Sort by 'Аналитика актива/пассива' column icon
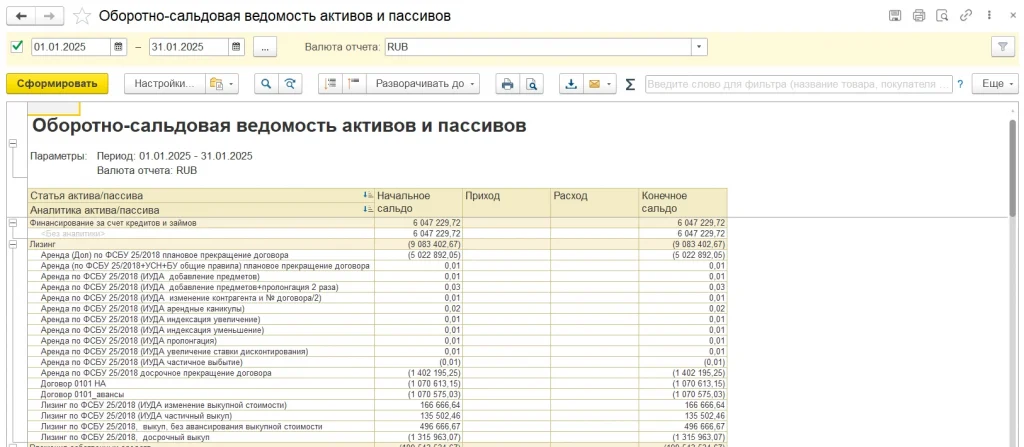This screenshot has width=1024, height=447. pos(368,210)
